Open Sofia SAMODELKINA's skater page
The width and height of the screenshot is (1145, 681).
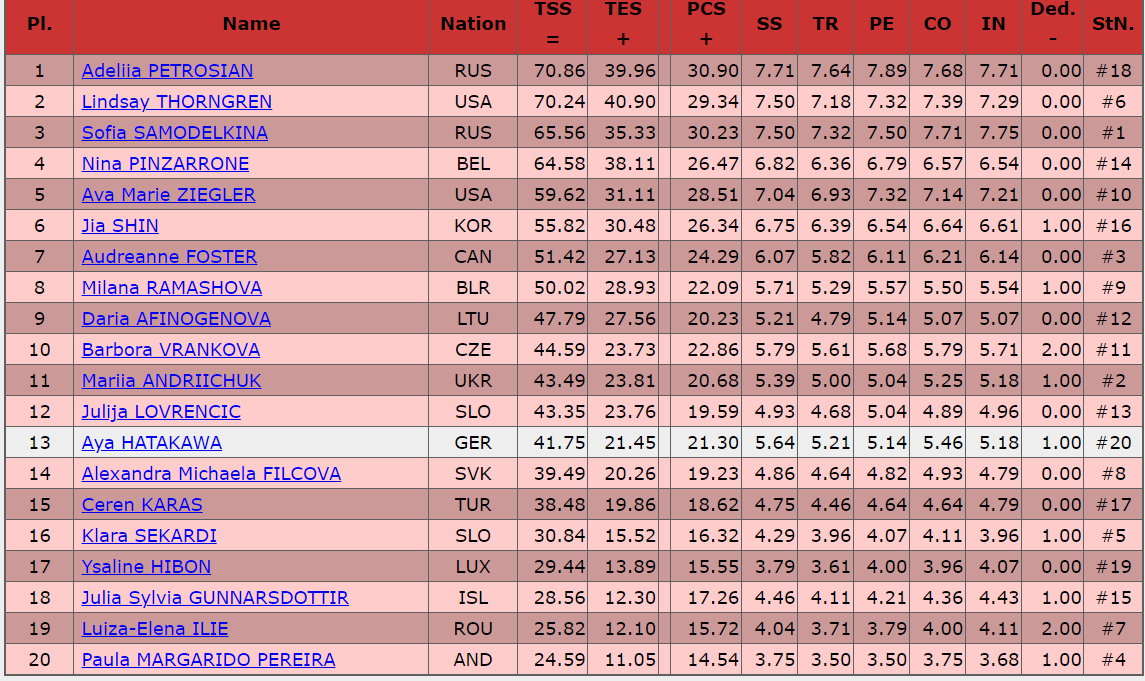point(175,133)
